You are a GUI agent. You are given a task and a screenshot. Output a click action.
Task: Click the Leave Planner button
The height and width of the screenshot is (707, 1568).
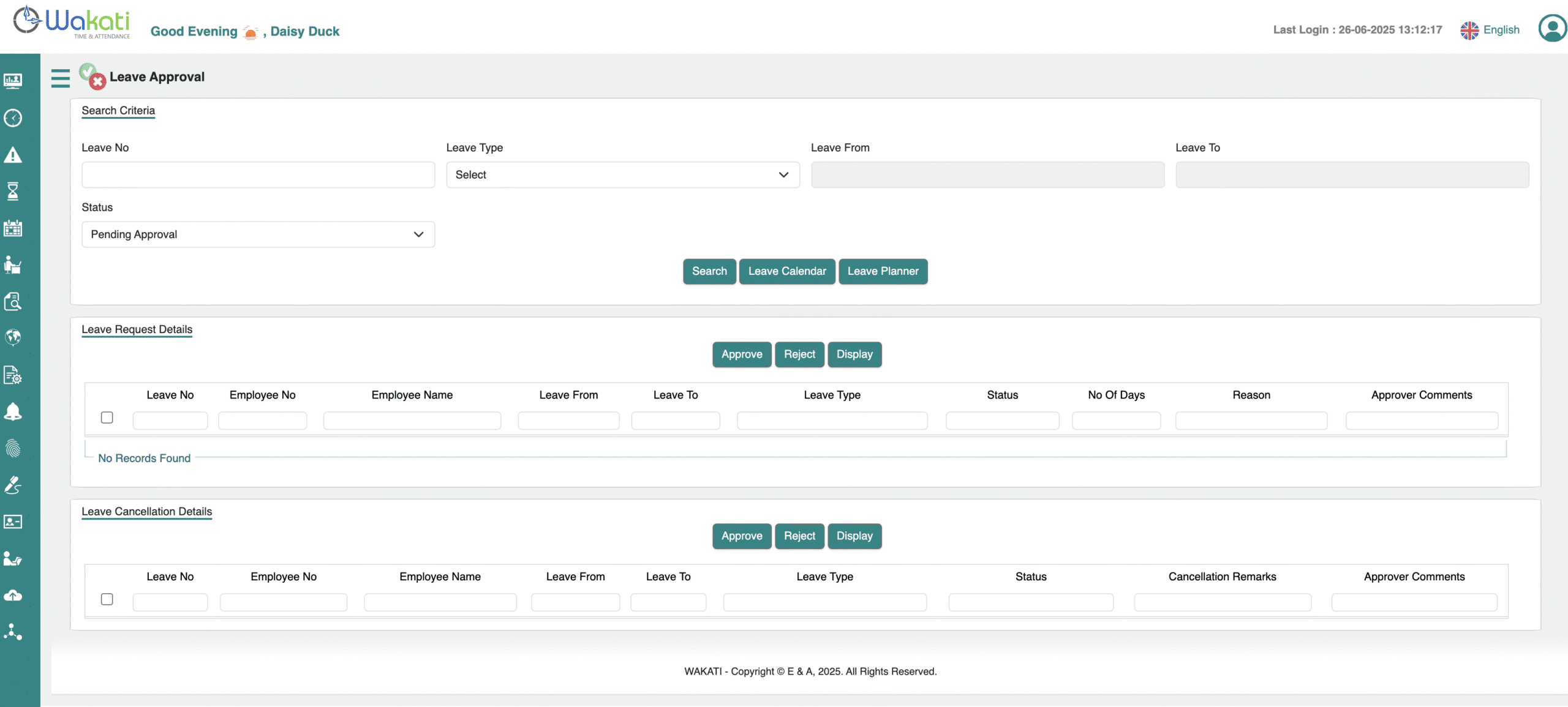point(883,271)
